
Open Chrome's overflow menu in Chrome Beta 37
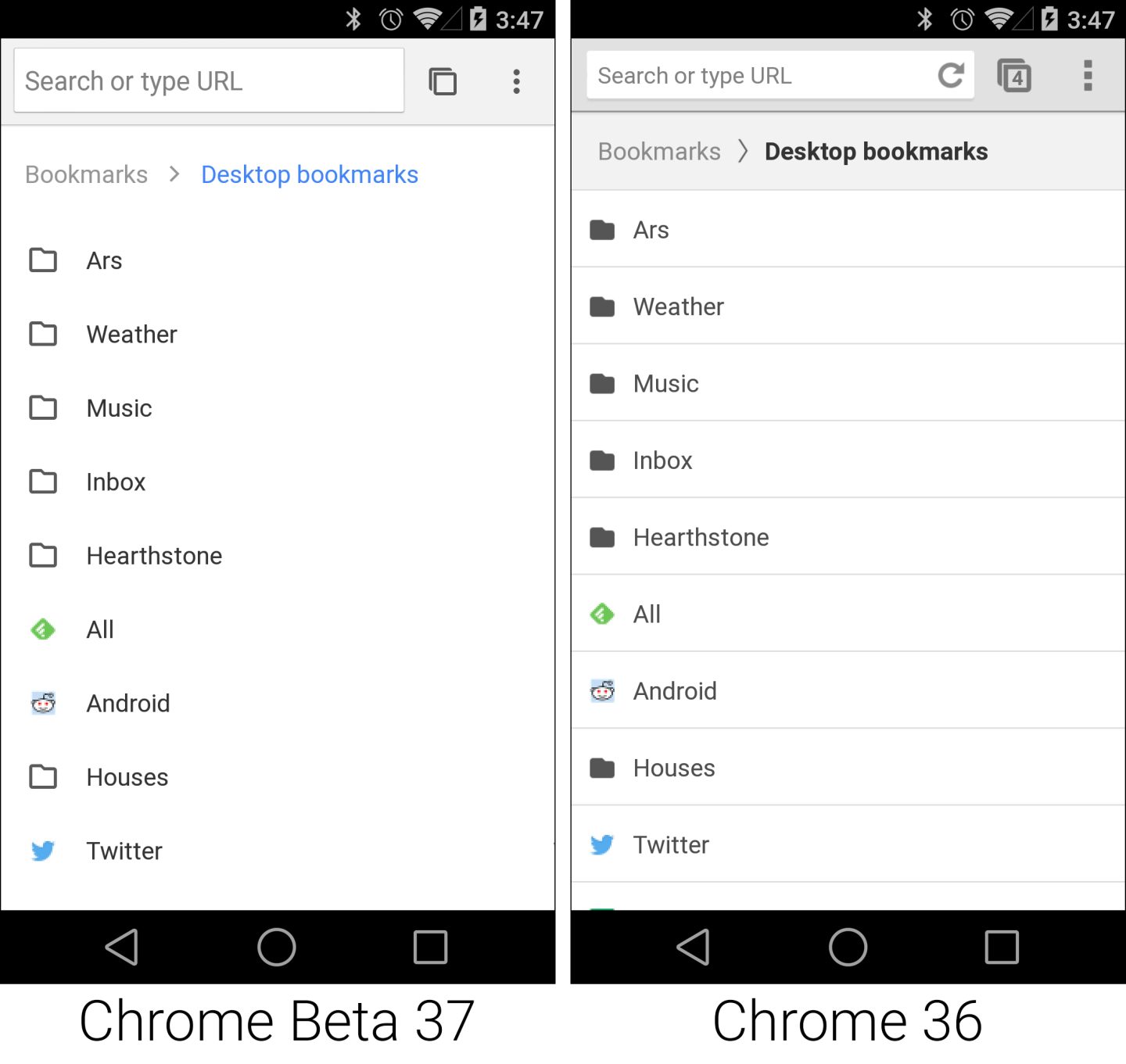pos(517,81)
